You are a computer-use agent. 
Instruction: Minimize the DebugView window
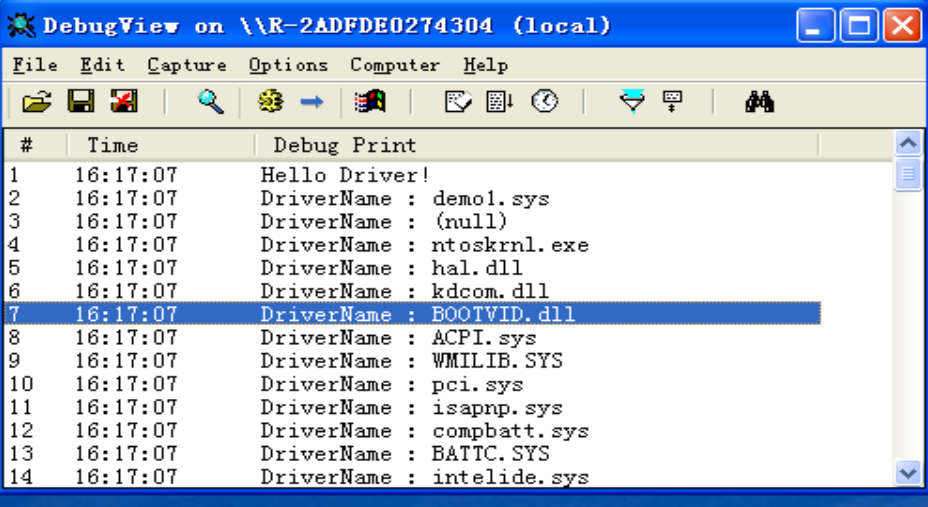tap(816, 25)
